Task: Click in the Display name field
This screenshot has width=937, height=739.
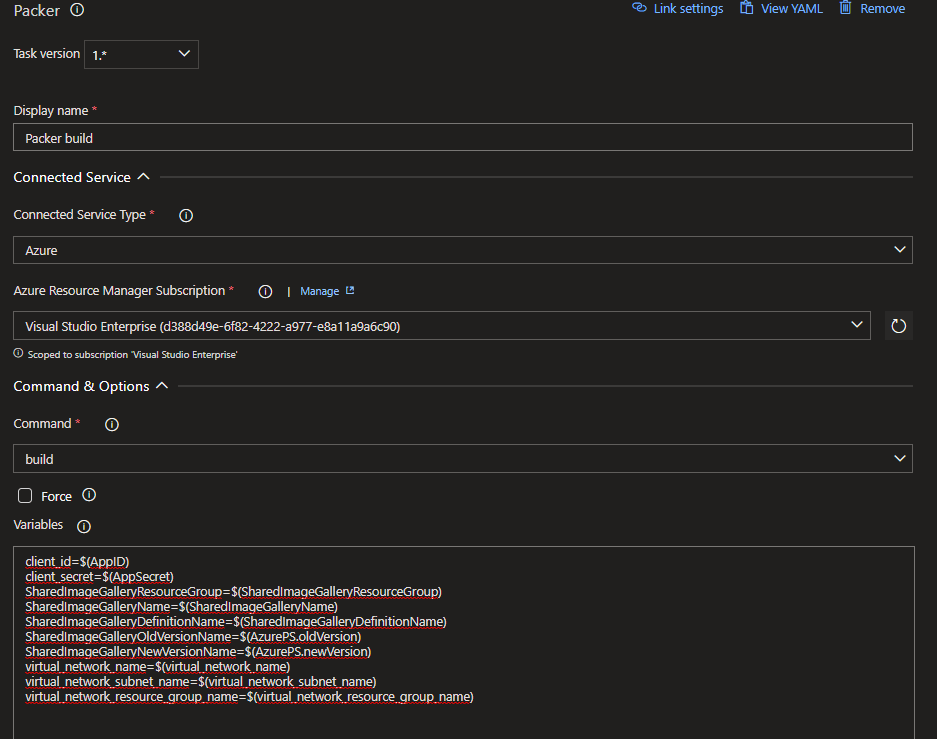Action: click(462, 138)
